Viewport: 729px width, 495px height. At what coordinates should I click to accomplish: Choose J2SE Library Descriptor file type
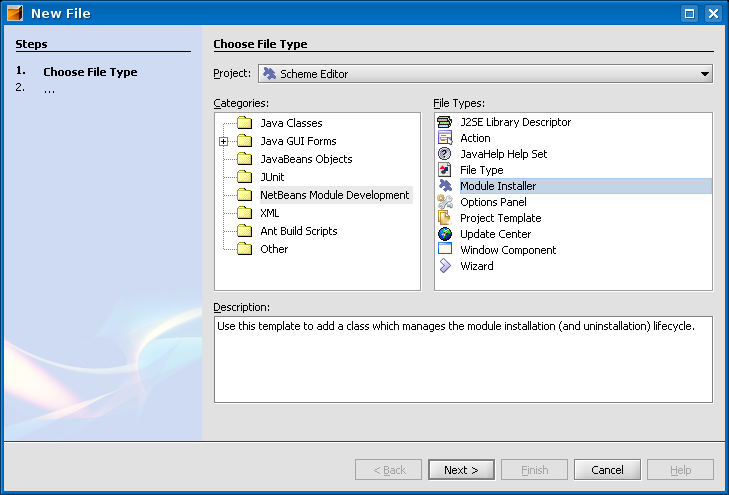[516, 122]
